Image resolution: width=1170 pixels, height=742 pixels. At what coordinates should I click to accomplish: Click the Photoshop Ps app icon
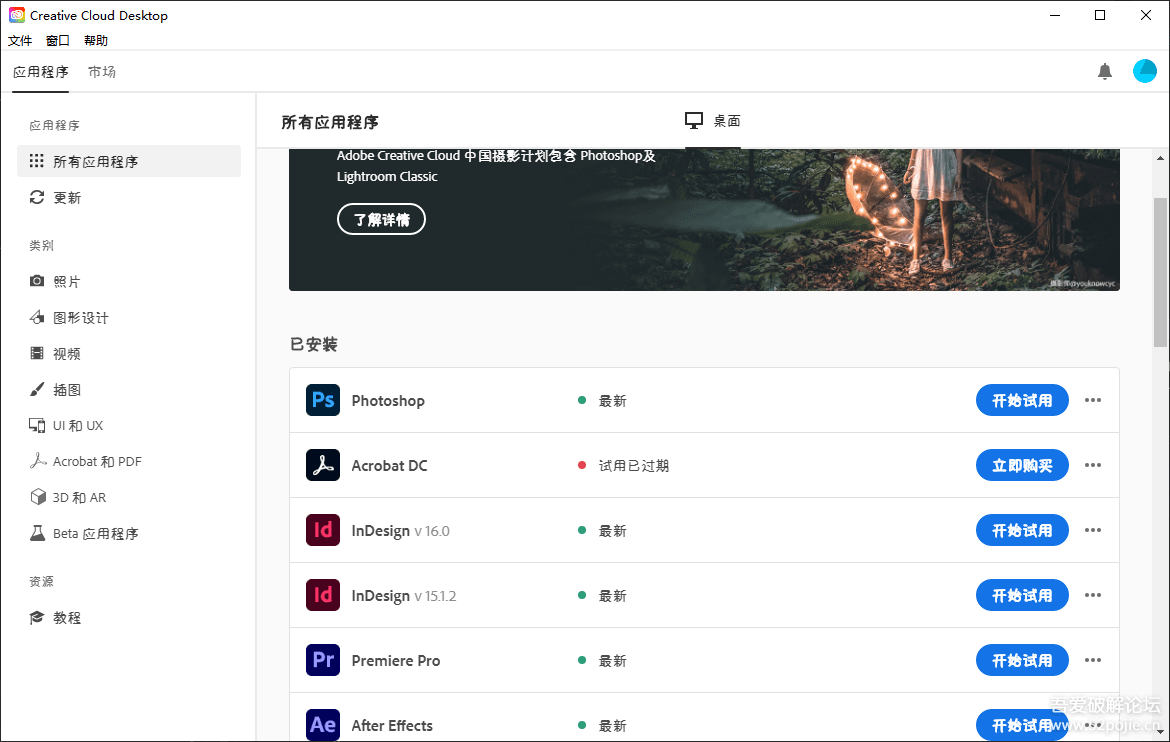pyautogui.click(x=322, y=400)
